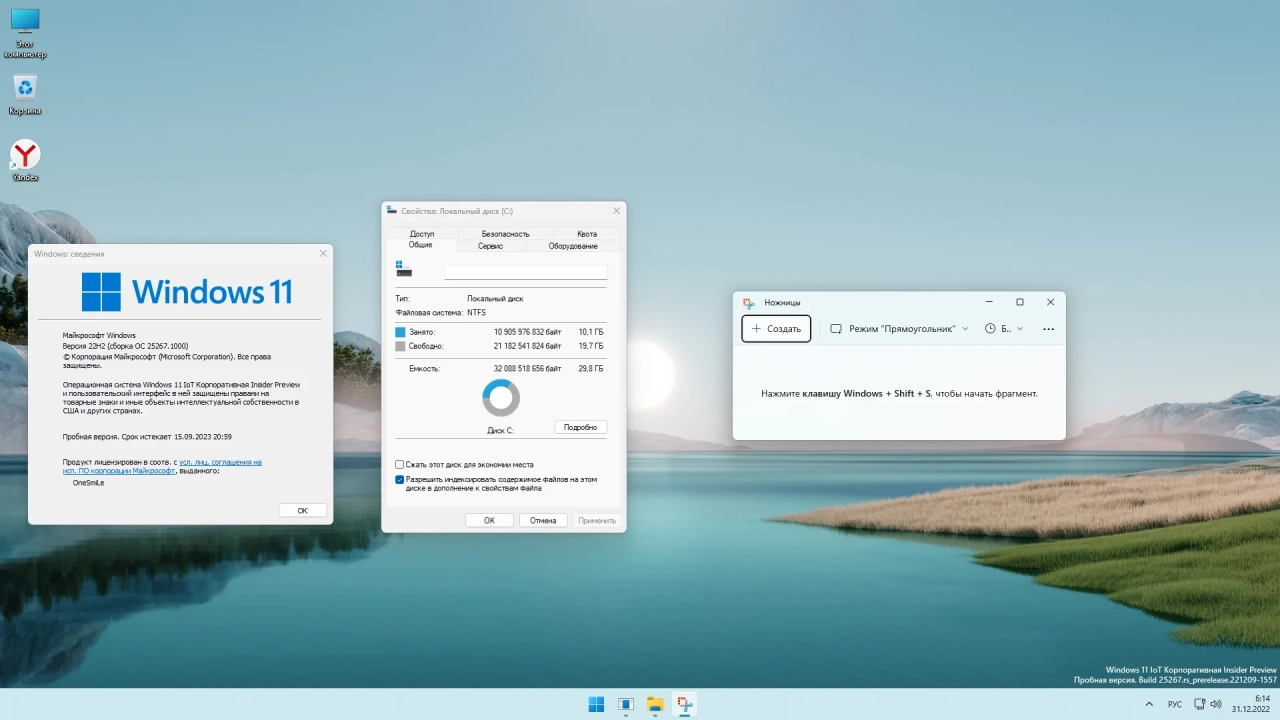Click OK in disk properties
The height and width of the screenshot is (720, 1280).
(x=489, y=520)
